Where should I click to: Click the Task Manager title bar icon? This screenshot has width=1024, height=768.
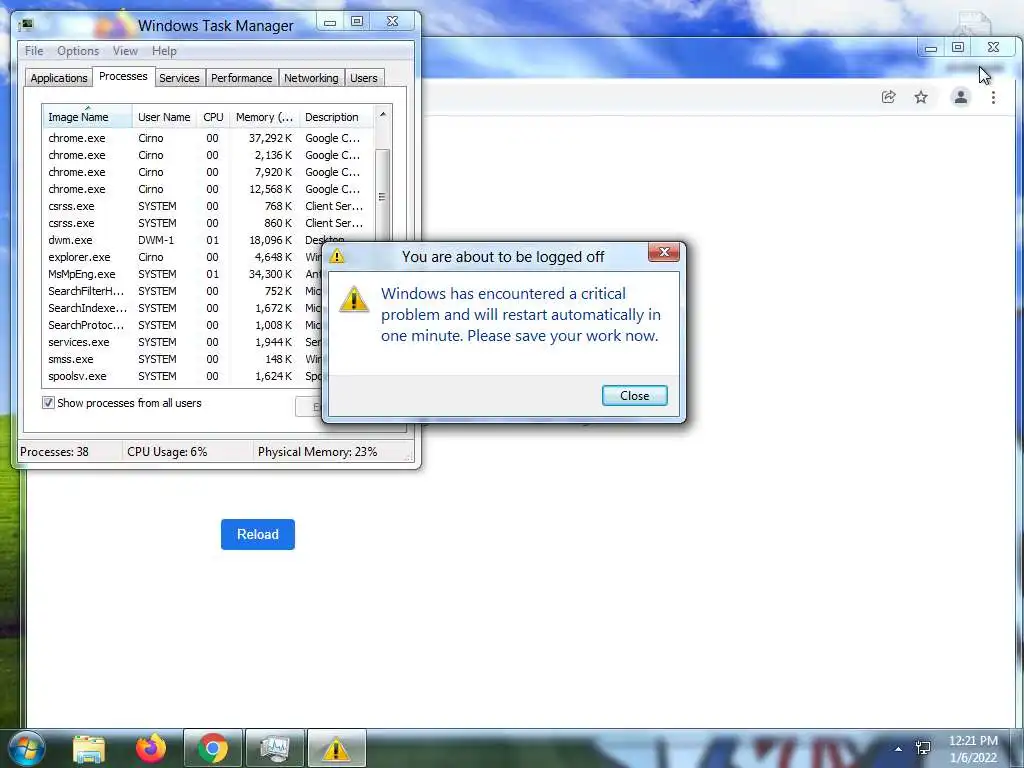tap(26, 25)
